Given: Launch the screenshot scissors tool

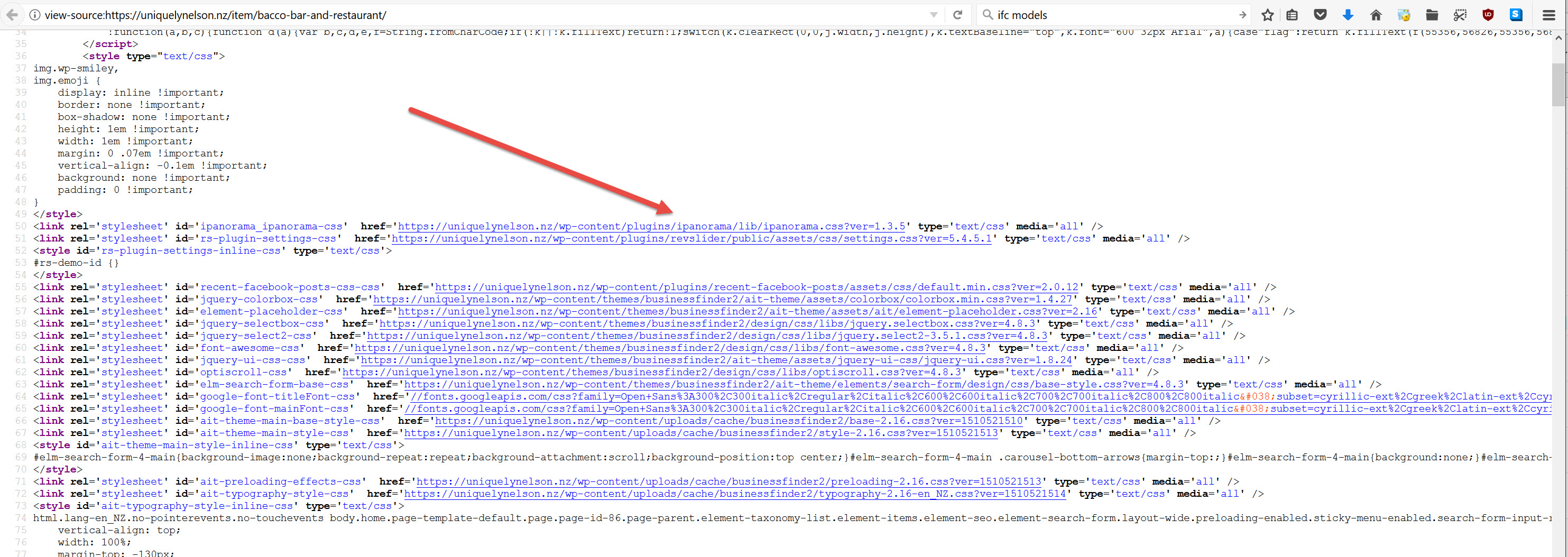Looking at the screenshot, I should (x=1460, y=15).
